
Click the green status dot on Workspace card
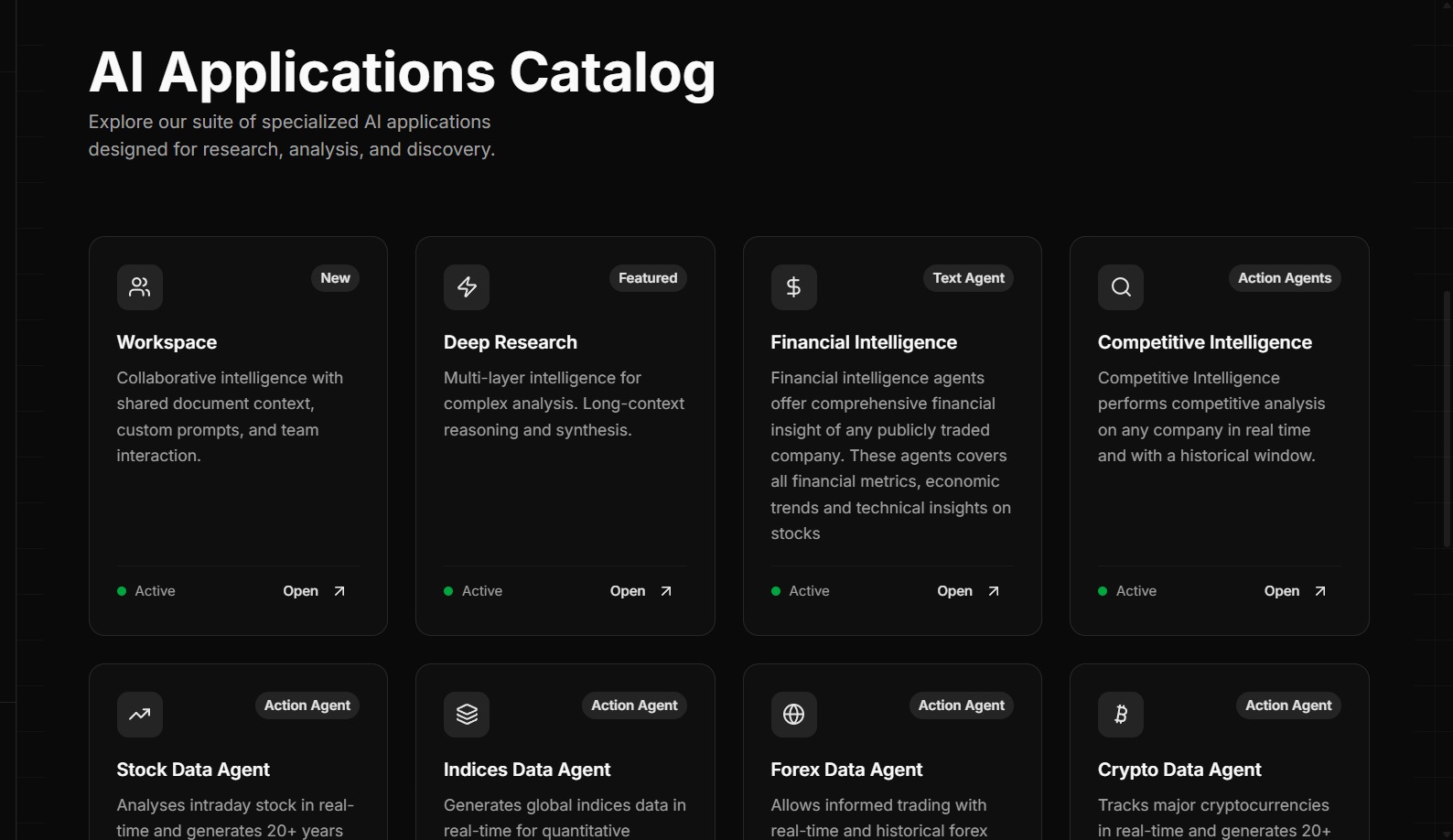[x=122, y=591]
